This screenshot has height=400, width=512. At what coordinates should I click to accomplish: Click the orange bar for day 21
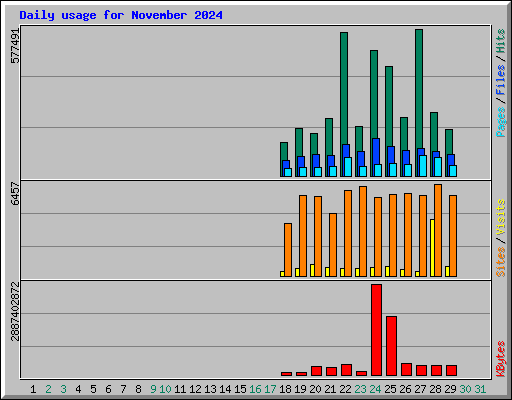click(333, 245)
